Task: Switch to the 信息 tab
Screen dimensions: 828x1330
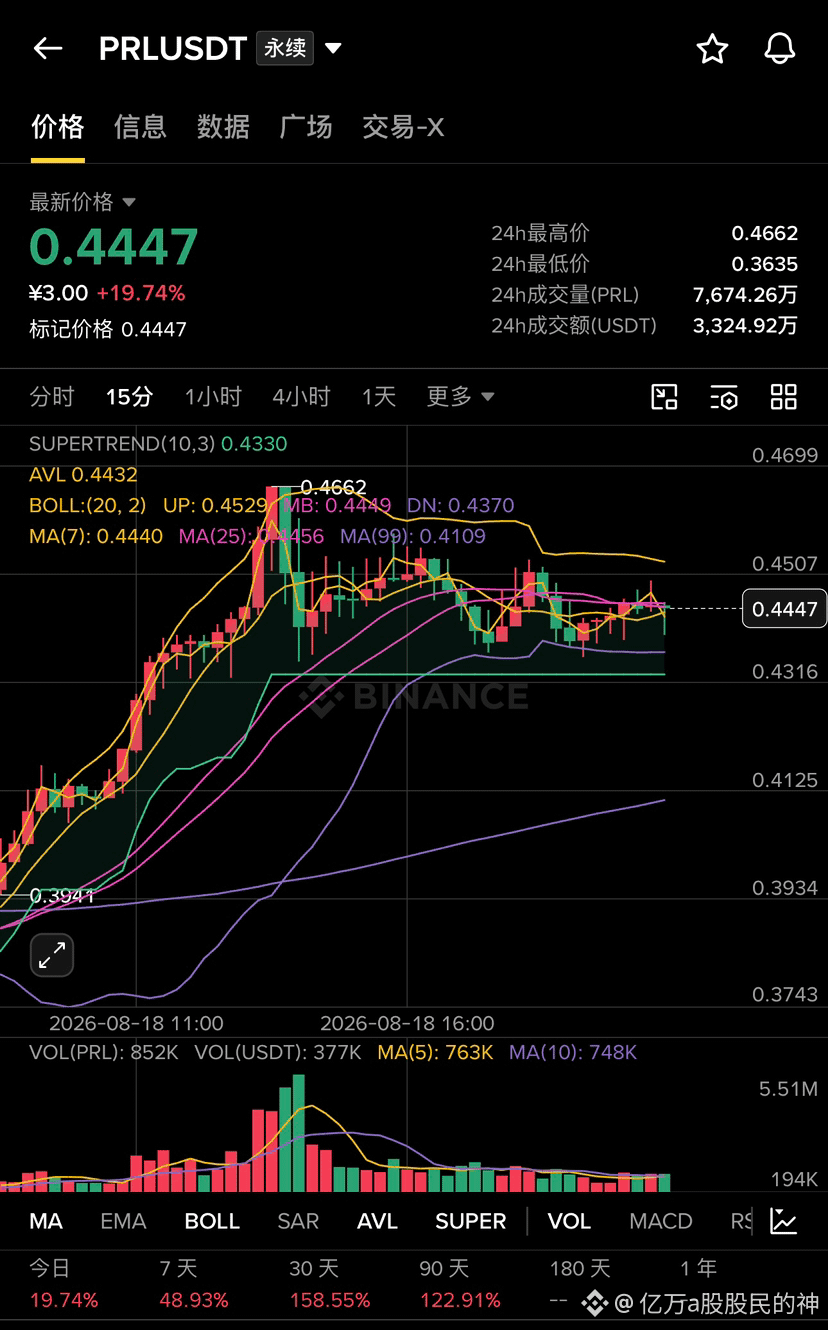Action: click(140, 127)
